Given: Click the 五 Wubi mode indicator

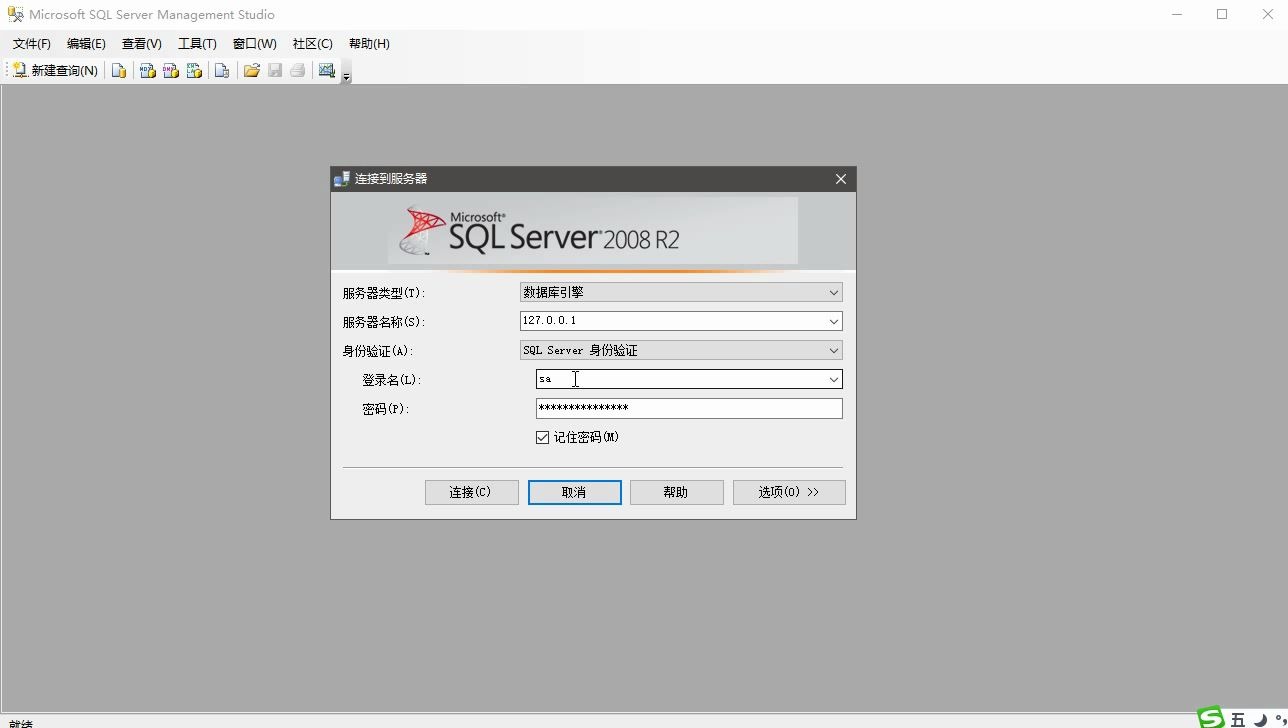Looking at the screenshot, I should tap(1238, 720).
